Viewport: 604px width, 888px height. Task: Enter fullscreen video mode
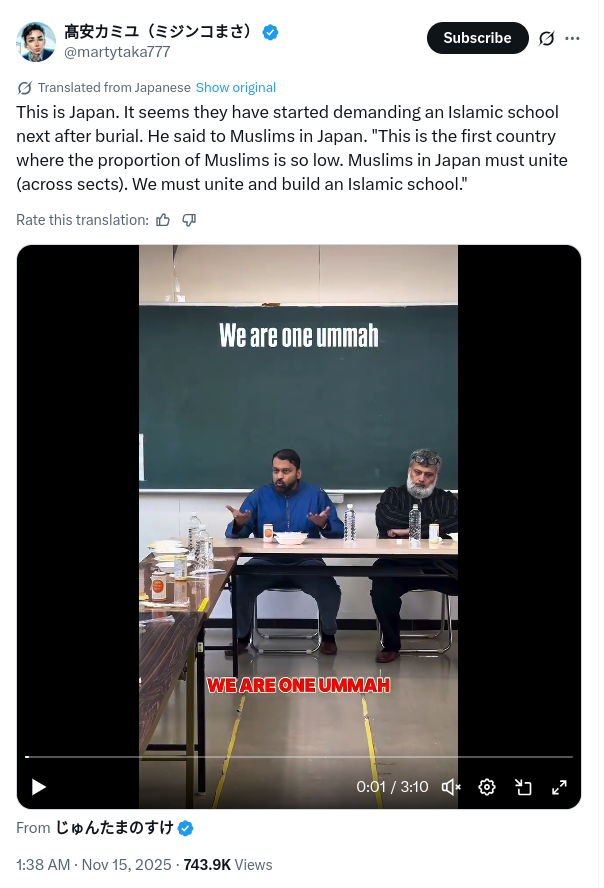[559, 787]
